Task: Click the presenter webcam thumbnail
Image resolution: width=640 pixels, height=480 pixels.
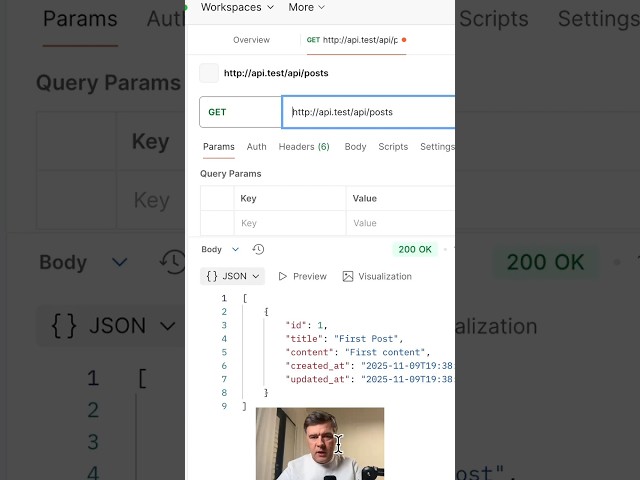Action: [x=320, y=444]
